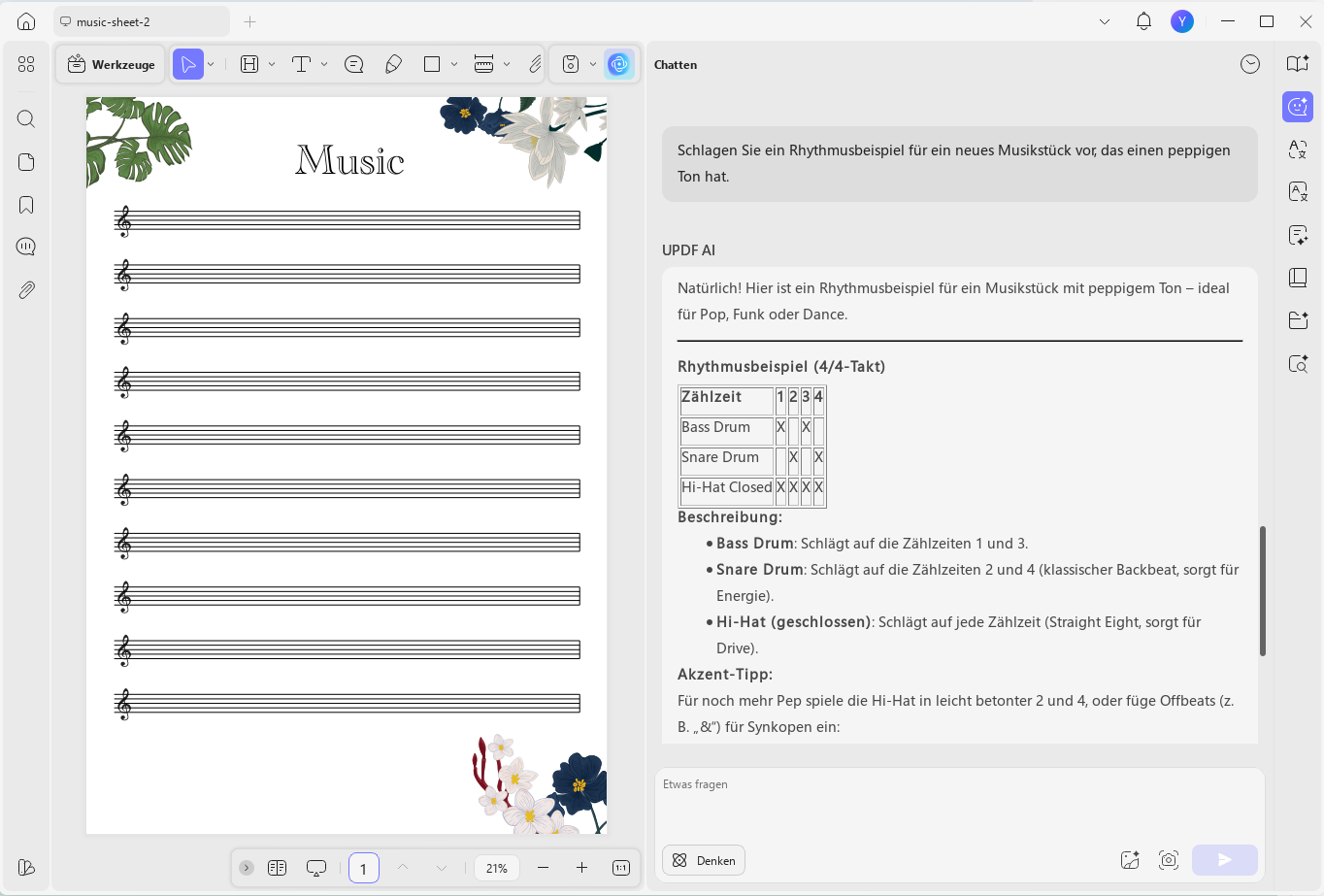Open the Werkzeuge tools menu
Image resolution: width=1324 pixels, height=896 pixels.
pyautogui.click(x=111, y=64)
